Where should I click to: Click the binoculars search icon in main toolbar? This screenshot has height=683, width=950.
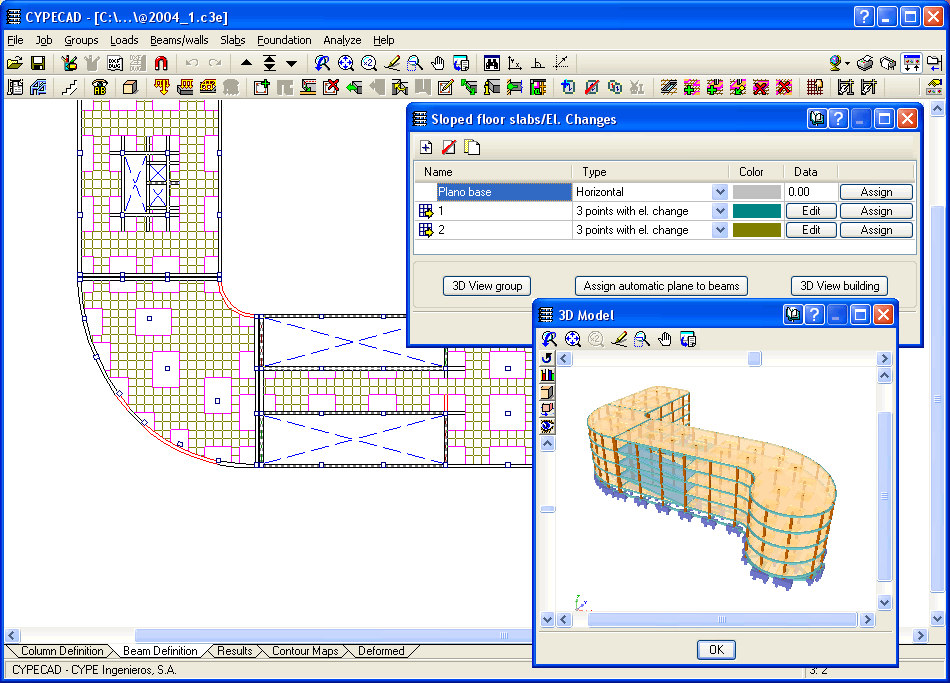[x=492, y=63]
